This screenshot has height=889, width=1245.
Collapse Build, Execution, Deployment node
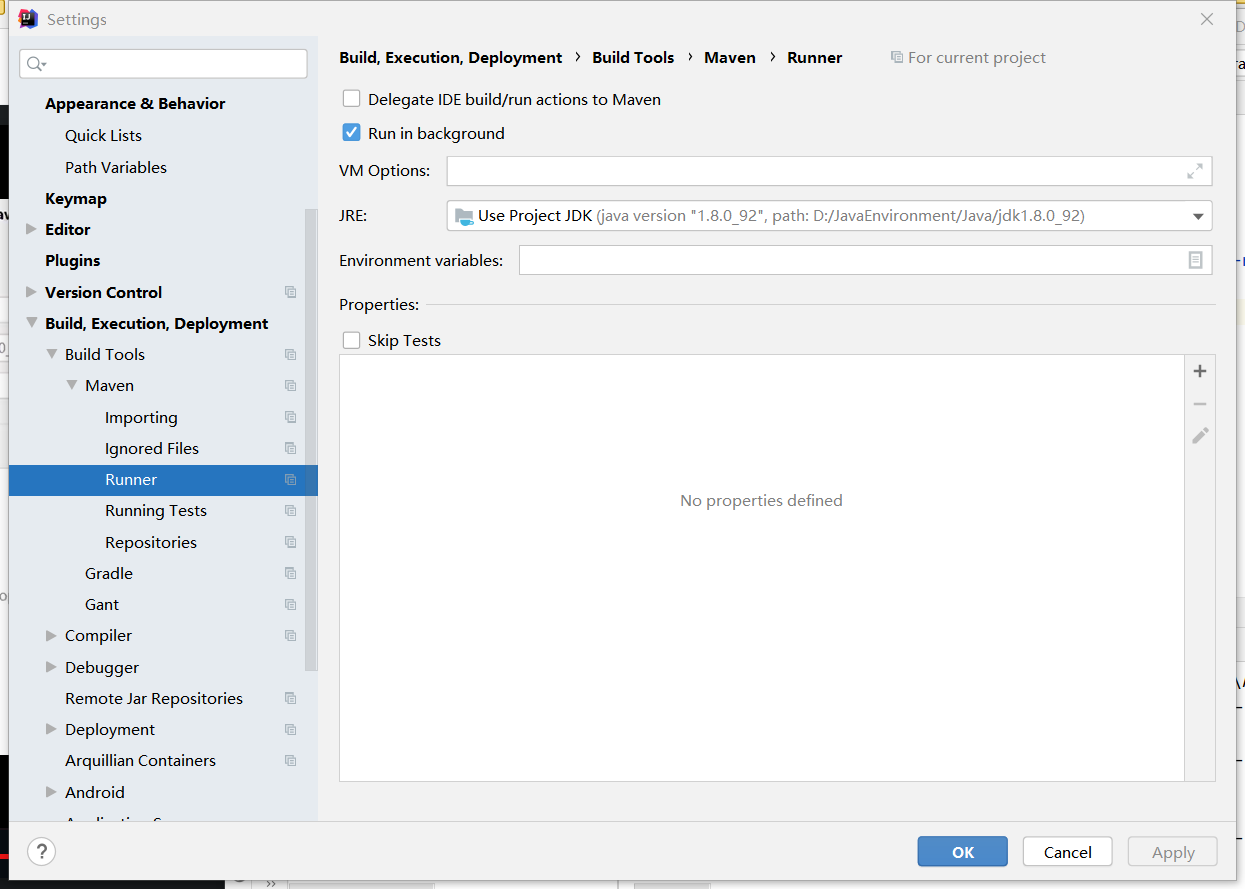(31, 323)
